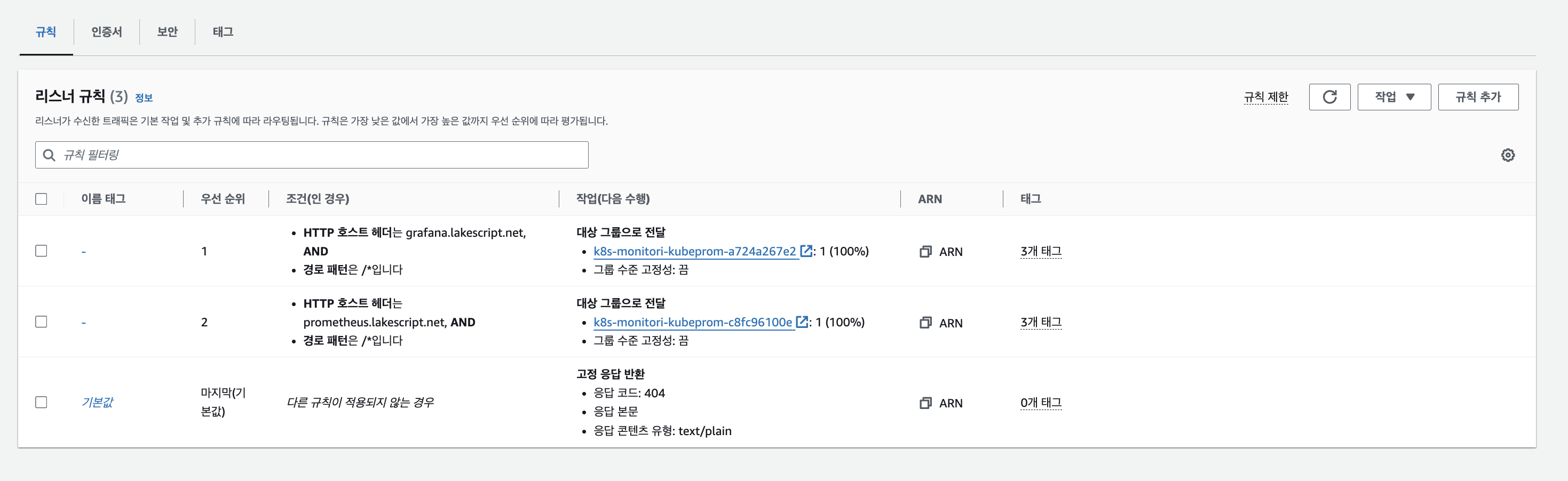Open the 작업 actions dropdown

coord(1394,97)
